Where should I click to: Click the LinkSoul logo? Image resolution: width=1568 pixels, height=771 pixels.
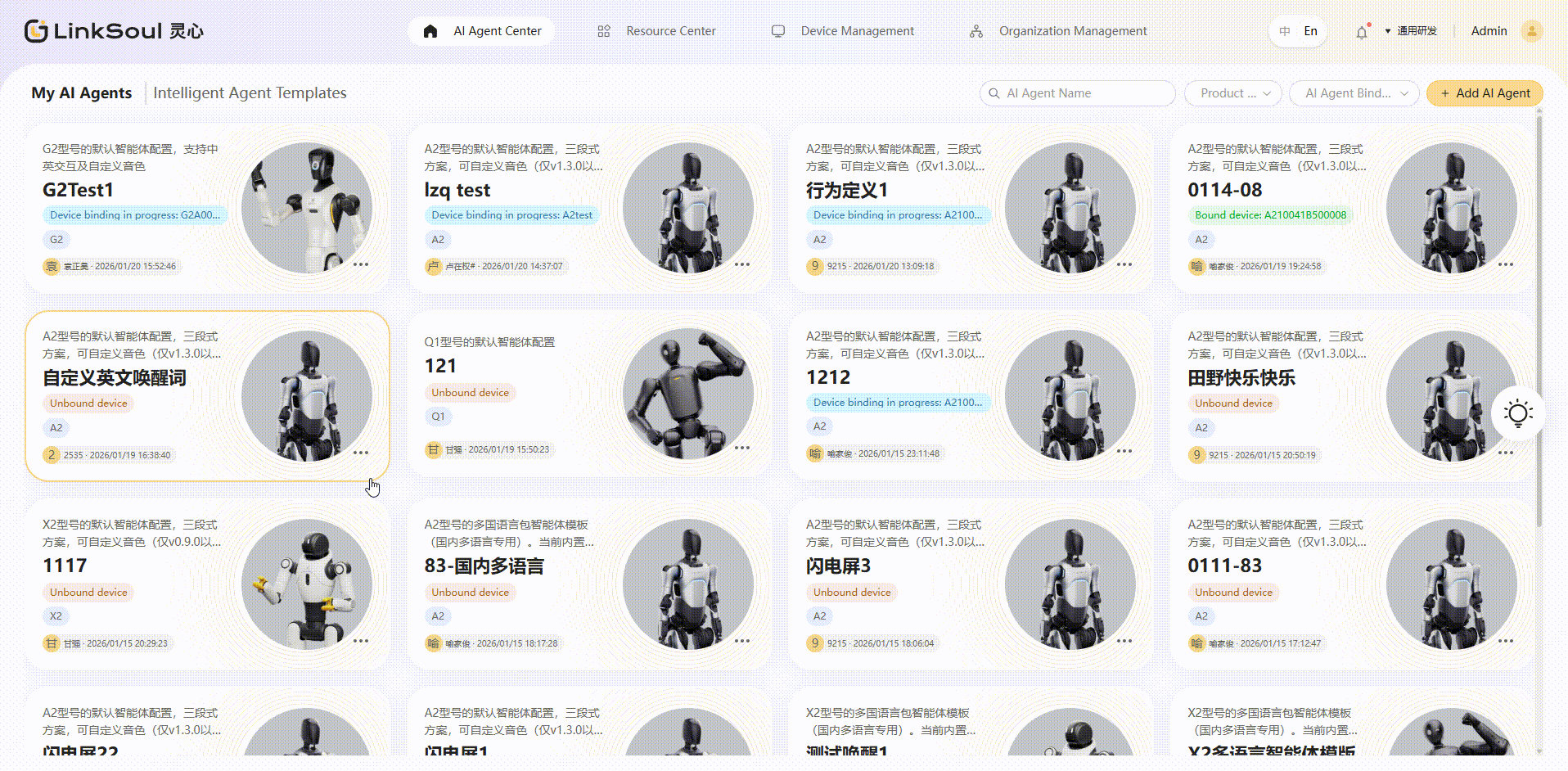tap(114, 31)
